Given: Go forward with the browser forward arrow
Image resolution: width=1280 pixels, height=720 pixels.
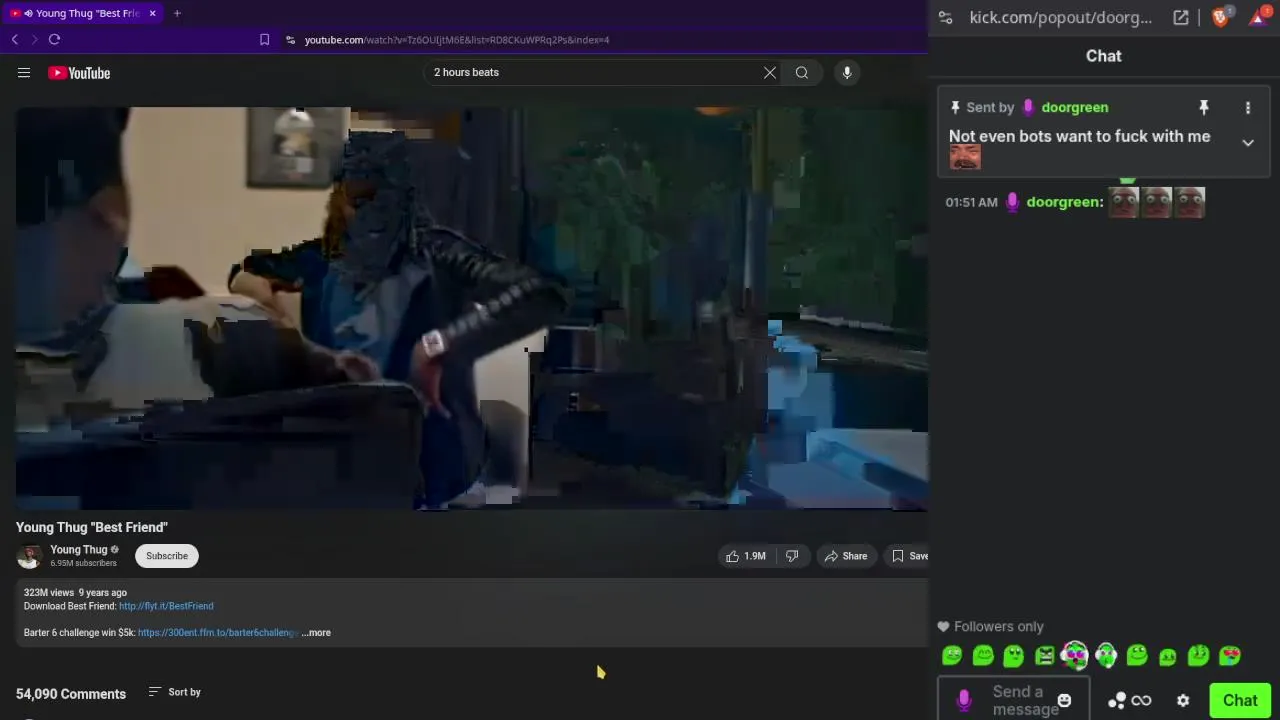Looking at the screenshot, I should pyautogui.click(x=34, y=39).
